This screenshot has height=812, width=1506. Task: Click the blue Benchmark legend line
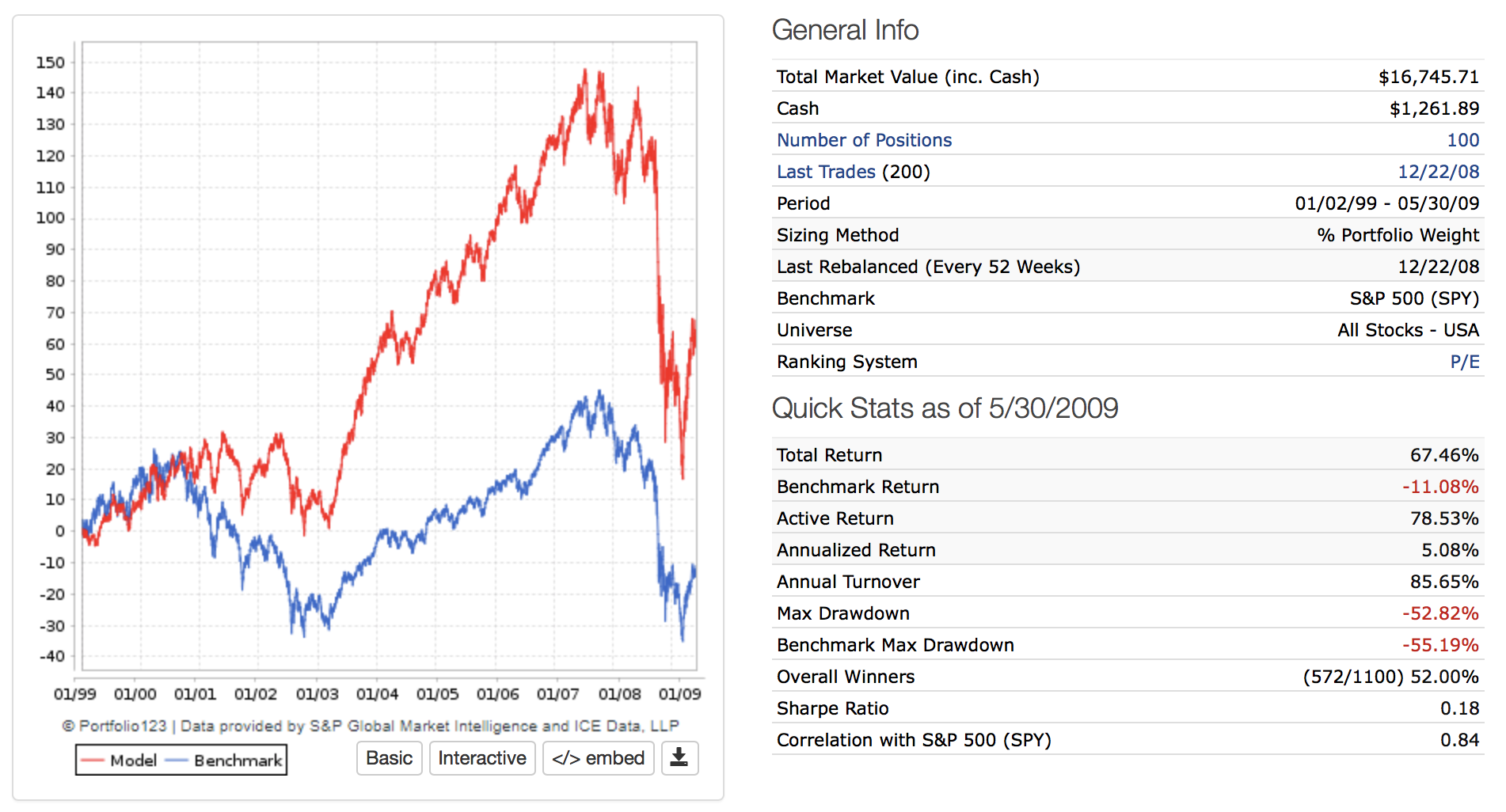(177, 761)
